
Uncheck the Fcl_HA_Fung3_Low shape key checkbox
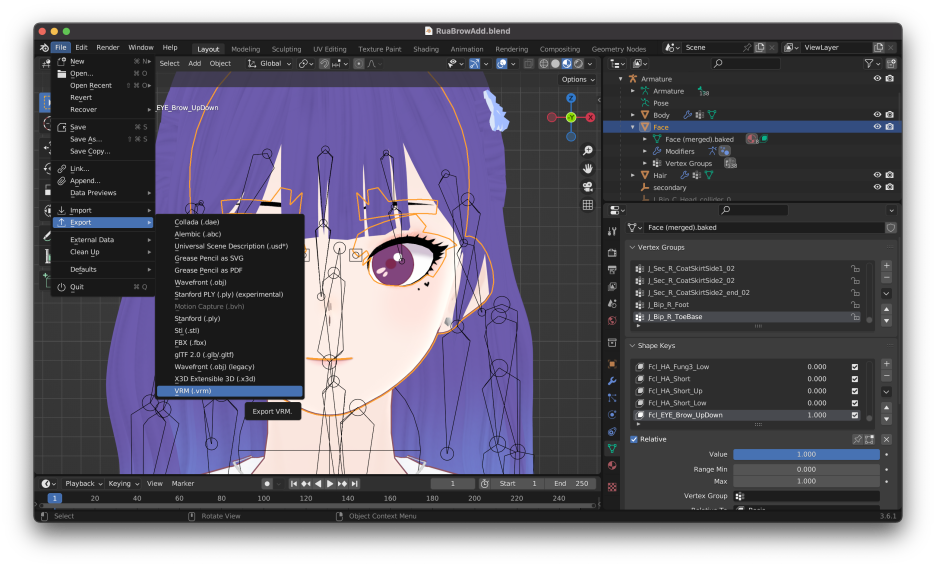point(855,367)
